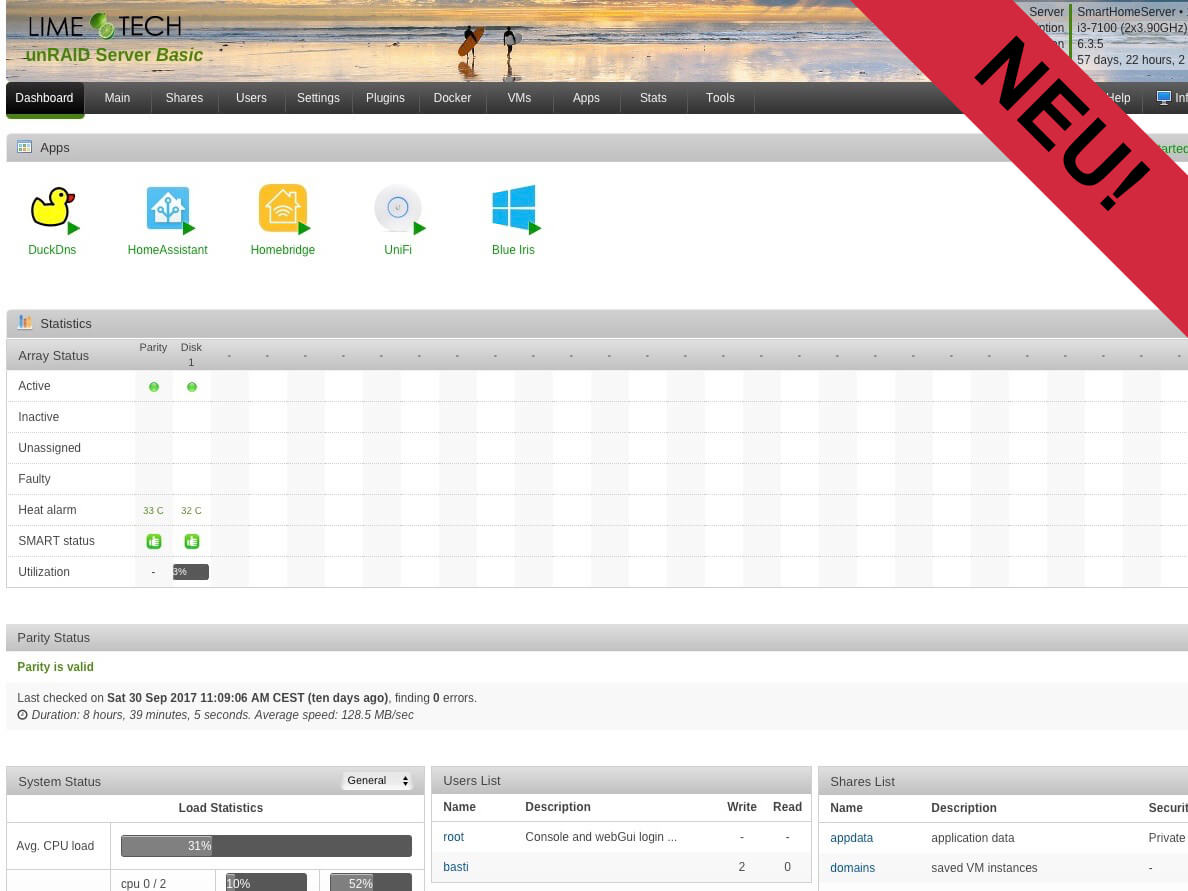Click the Parity active green status dot
Image resolution: width=1188 pixels, height=891 pixels.
coord(154,386)
